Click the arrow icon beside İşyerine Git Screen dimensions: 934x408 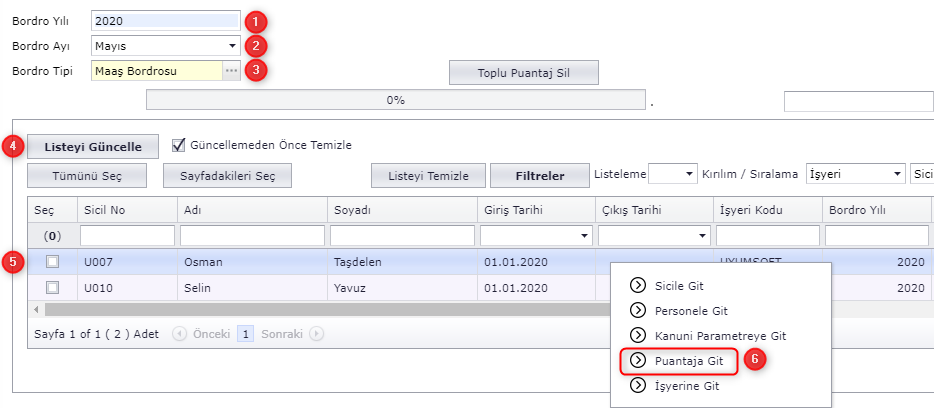638,385
